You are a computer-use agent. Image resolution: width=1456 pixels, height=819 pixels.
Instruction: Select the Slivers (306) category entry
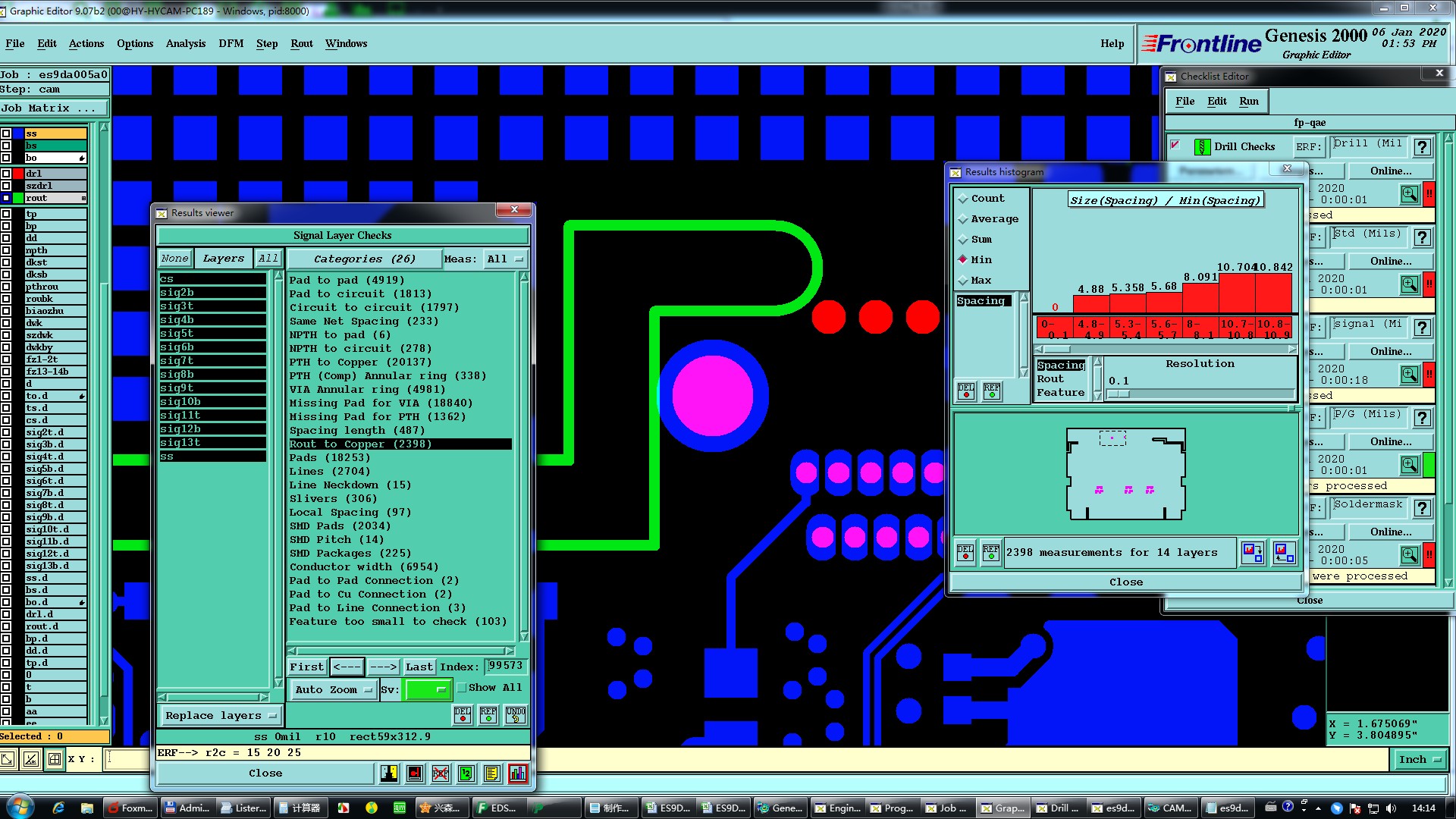(x=333, y=498)
